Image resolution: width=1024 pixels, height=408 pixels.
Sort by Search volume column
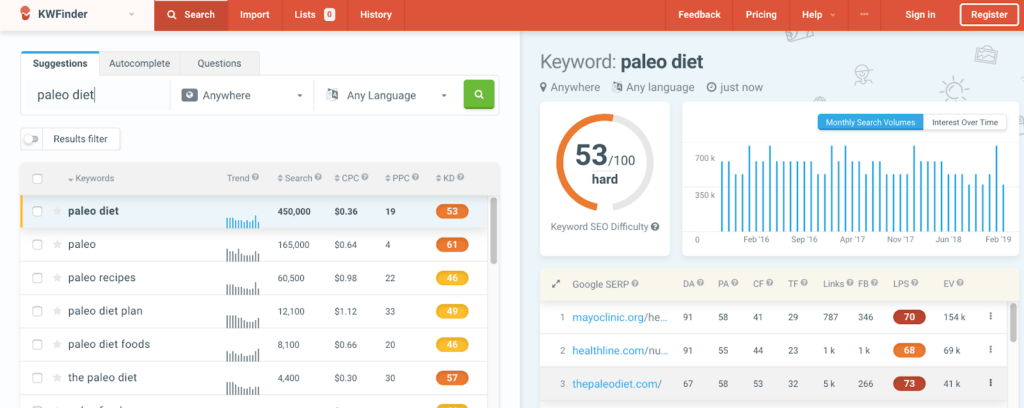tap(295, 178)
